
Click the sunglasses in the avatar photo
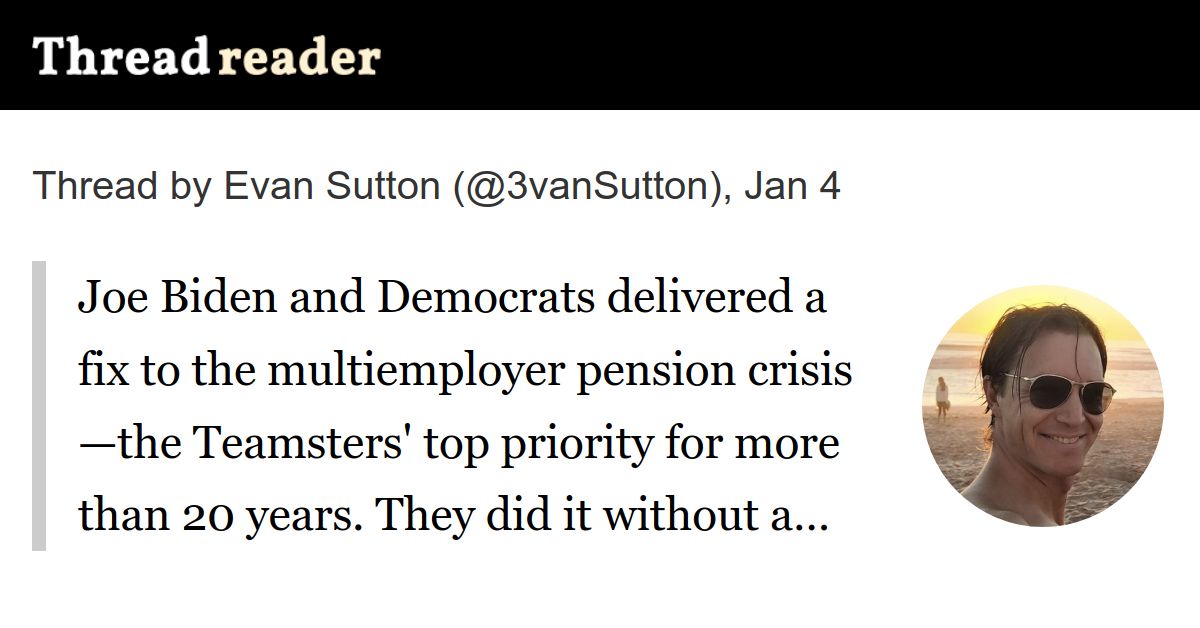point(1060,390)
